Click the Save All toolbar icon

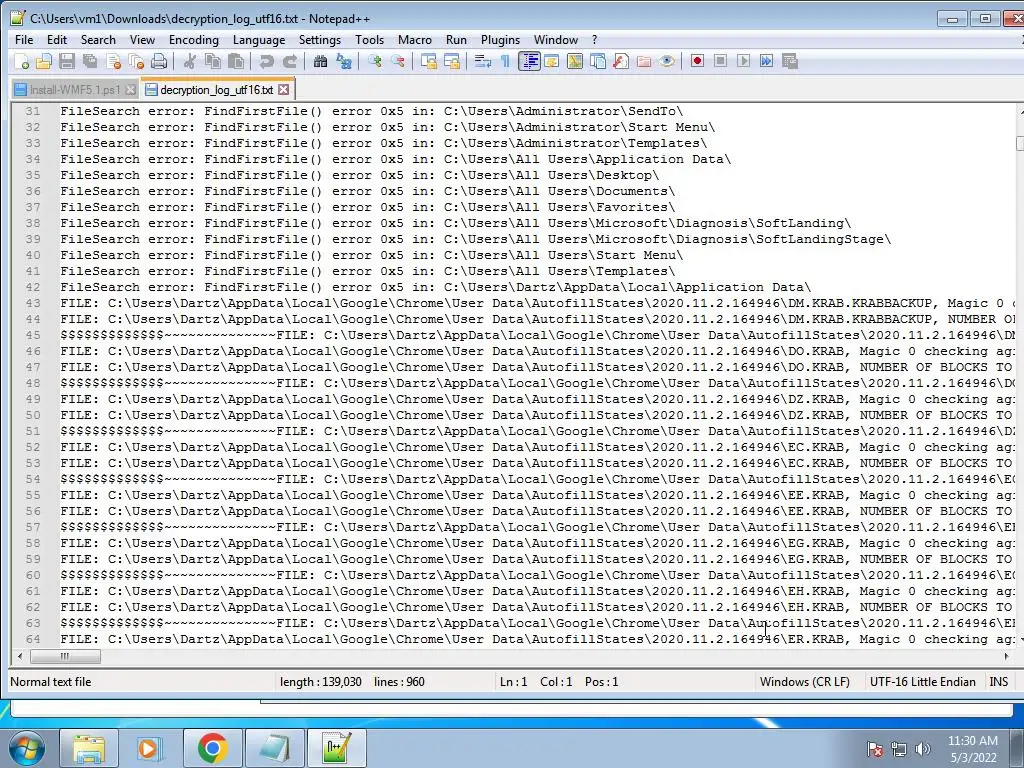point(90,61)
